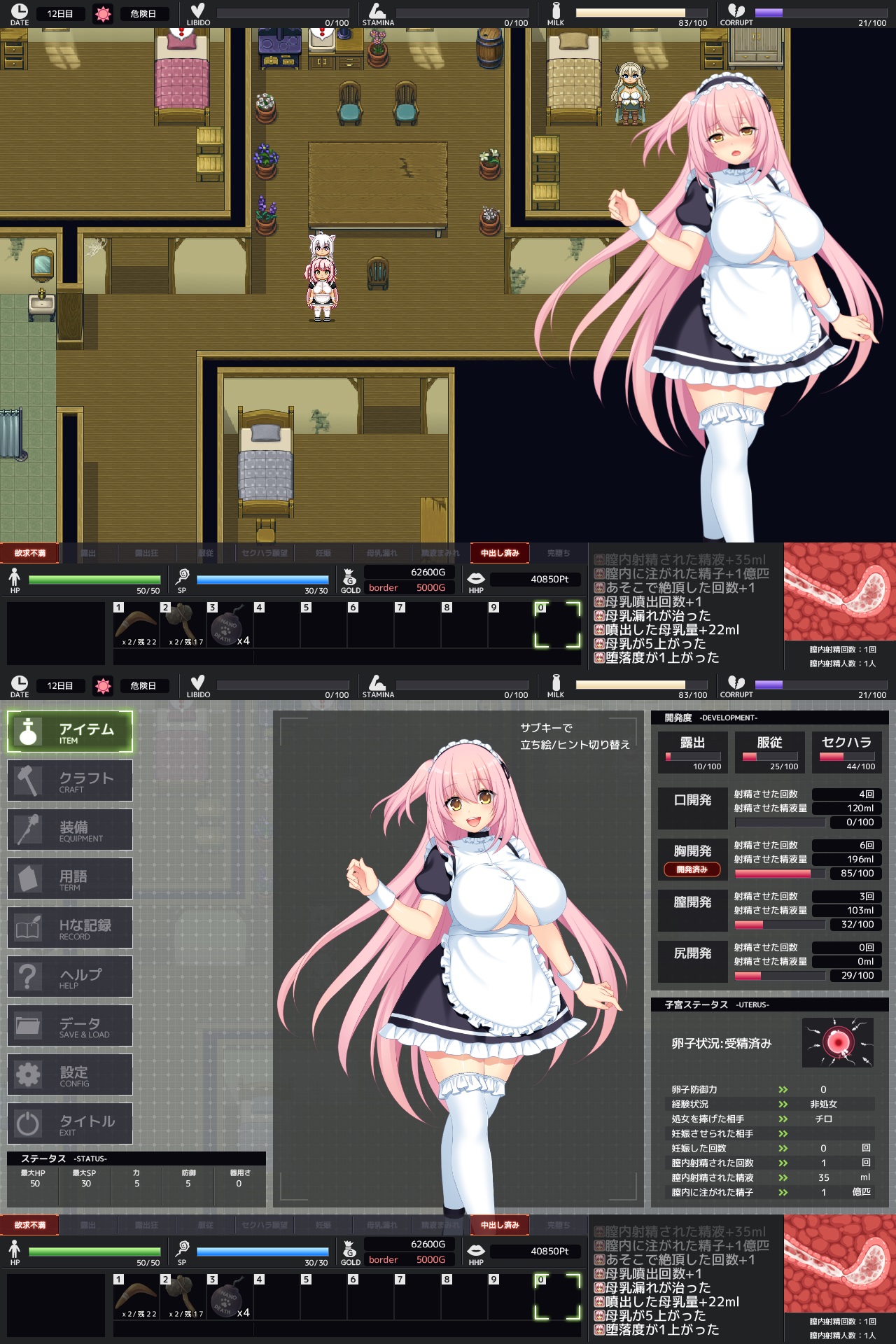Viewport: 896px width, 1344px height.
Task: Click the 服従 development box
Action: click(x=769, y=752)
